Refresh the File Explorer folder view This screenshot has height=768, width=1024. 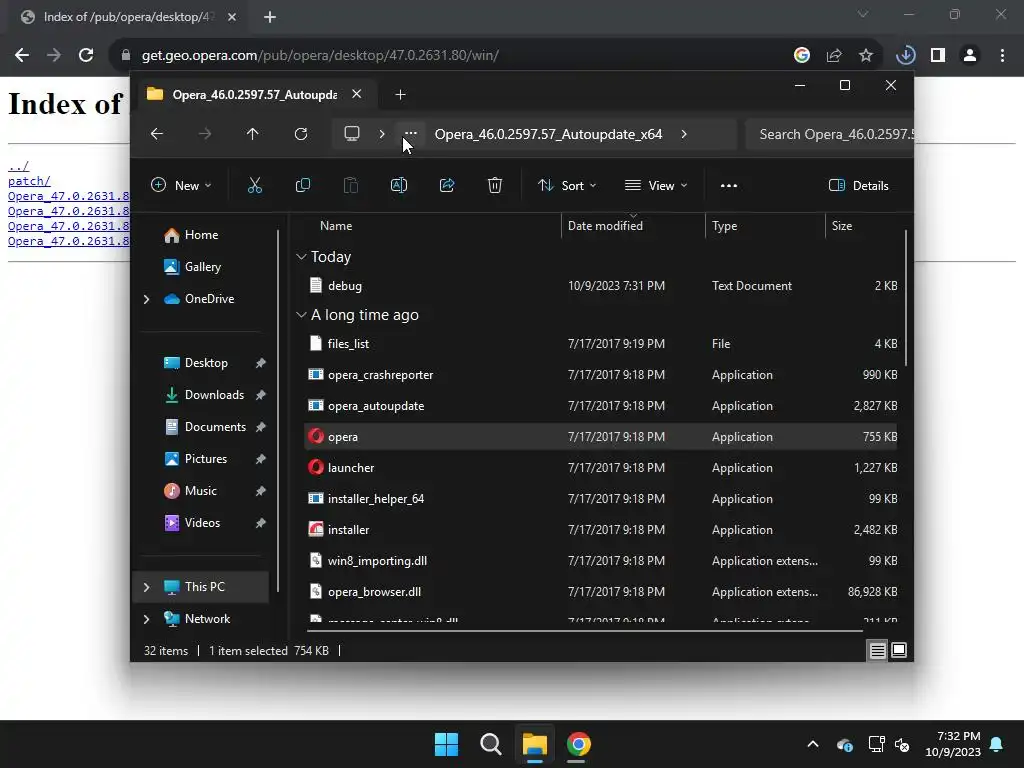click(300, 134)
